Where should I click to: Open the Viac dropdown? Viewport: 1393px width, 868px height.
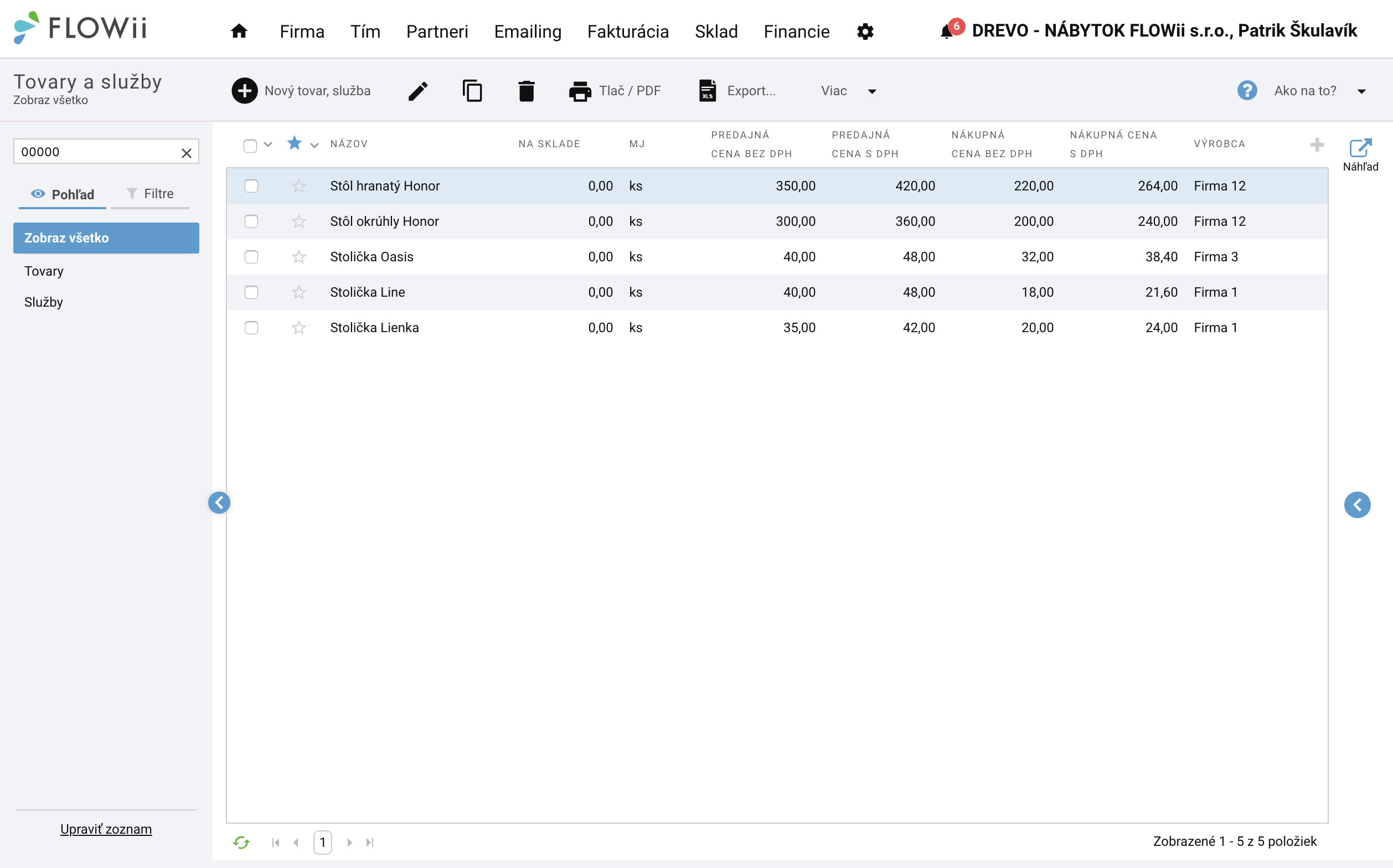849,91
